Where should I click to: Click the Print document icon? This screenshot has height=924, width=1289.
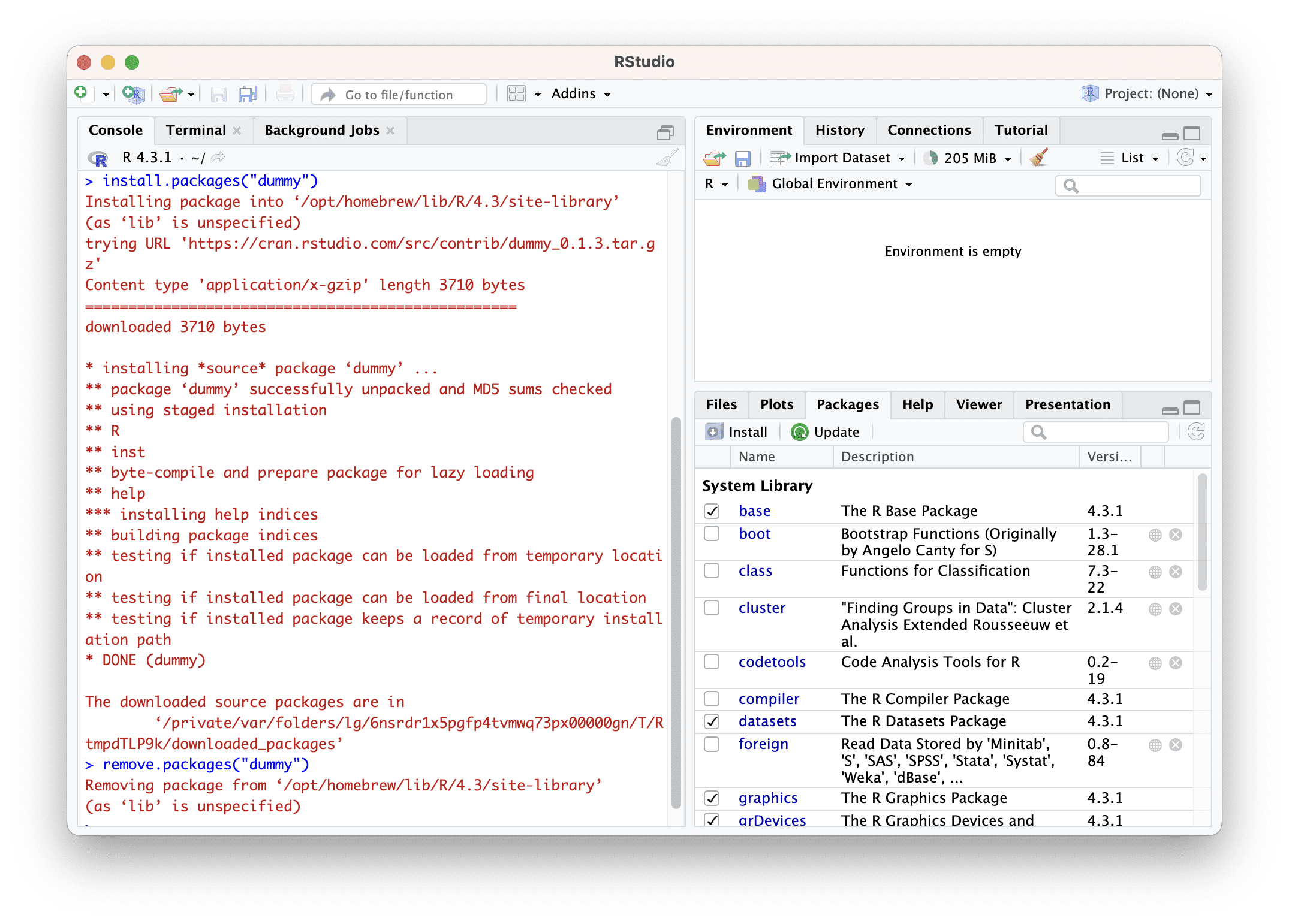(285, 94)
